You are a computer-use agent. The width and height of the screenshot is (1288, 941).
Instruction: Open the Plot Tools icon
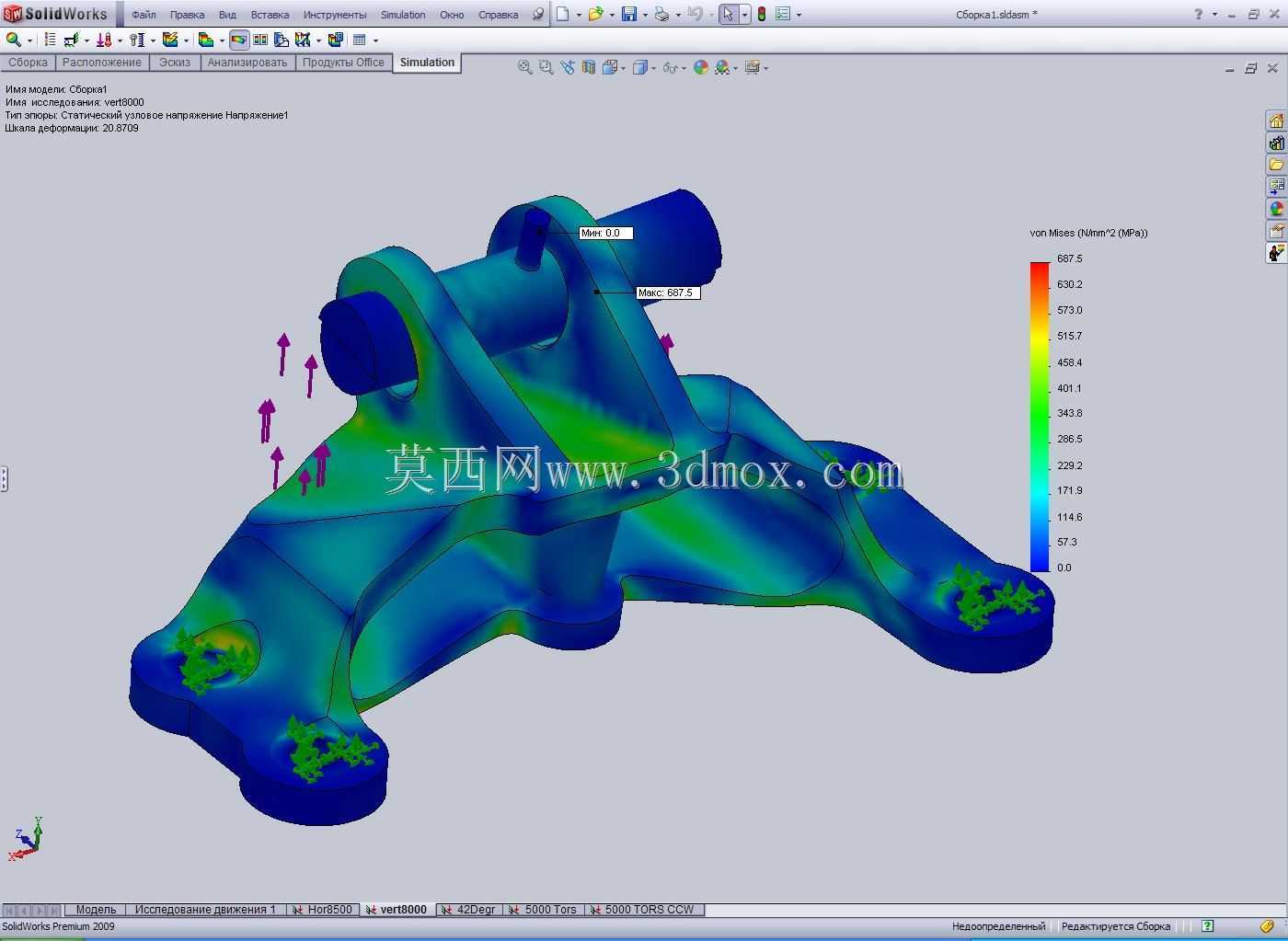[x=303, y=40]
